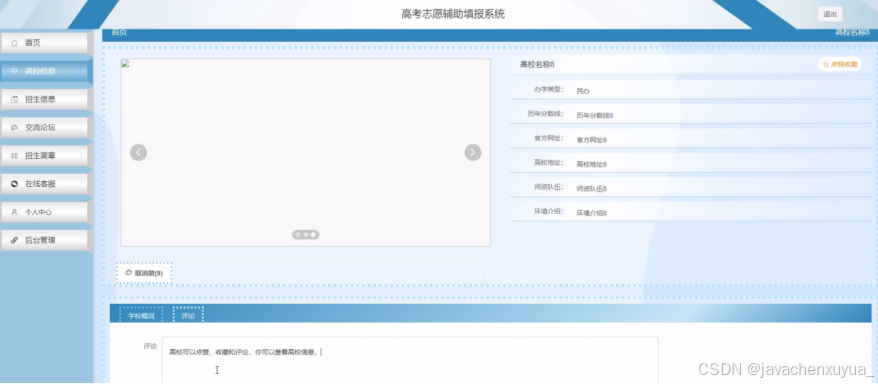Click the calendar icon beside 招生信息
Viewport: 878px width, 384px height.
[15, 100]
